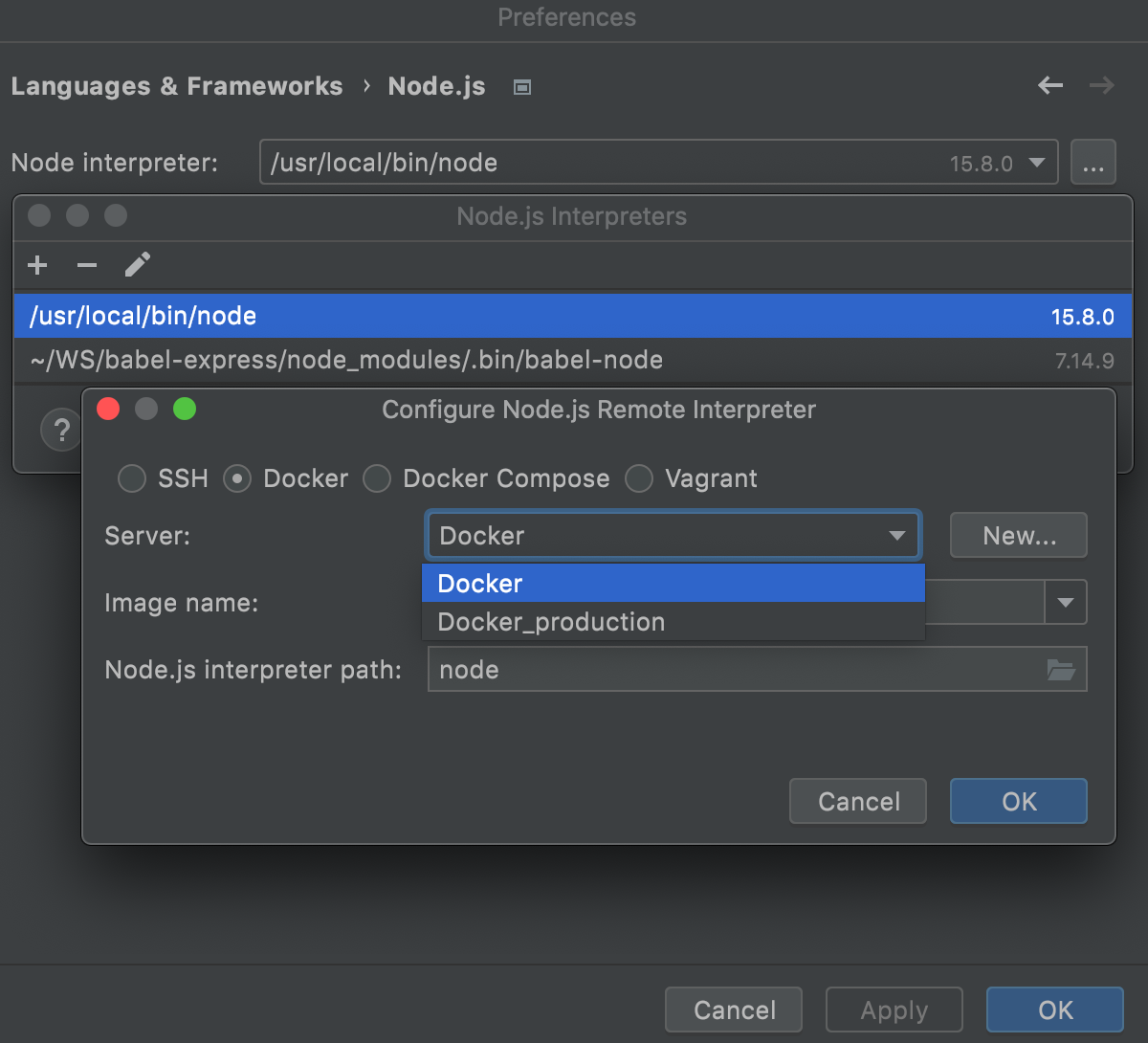Open interpreter browser with the ellipsis button

(x=1093, y=162)
